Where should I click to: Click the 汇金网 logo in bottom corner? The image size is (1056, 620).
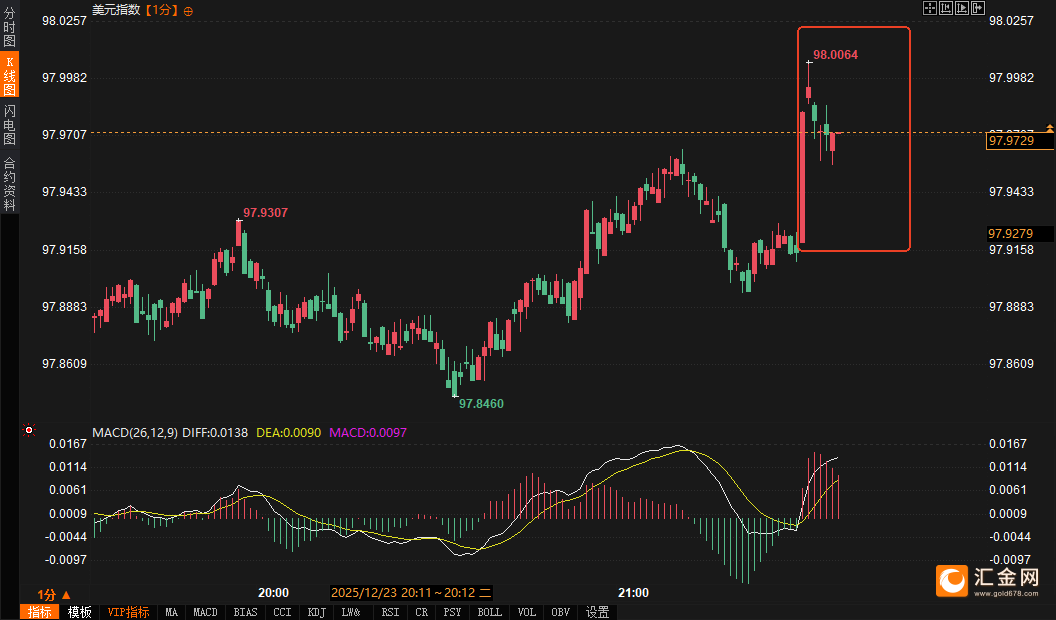(x=988, y=579)
